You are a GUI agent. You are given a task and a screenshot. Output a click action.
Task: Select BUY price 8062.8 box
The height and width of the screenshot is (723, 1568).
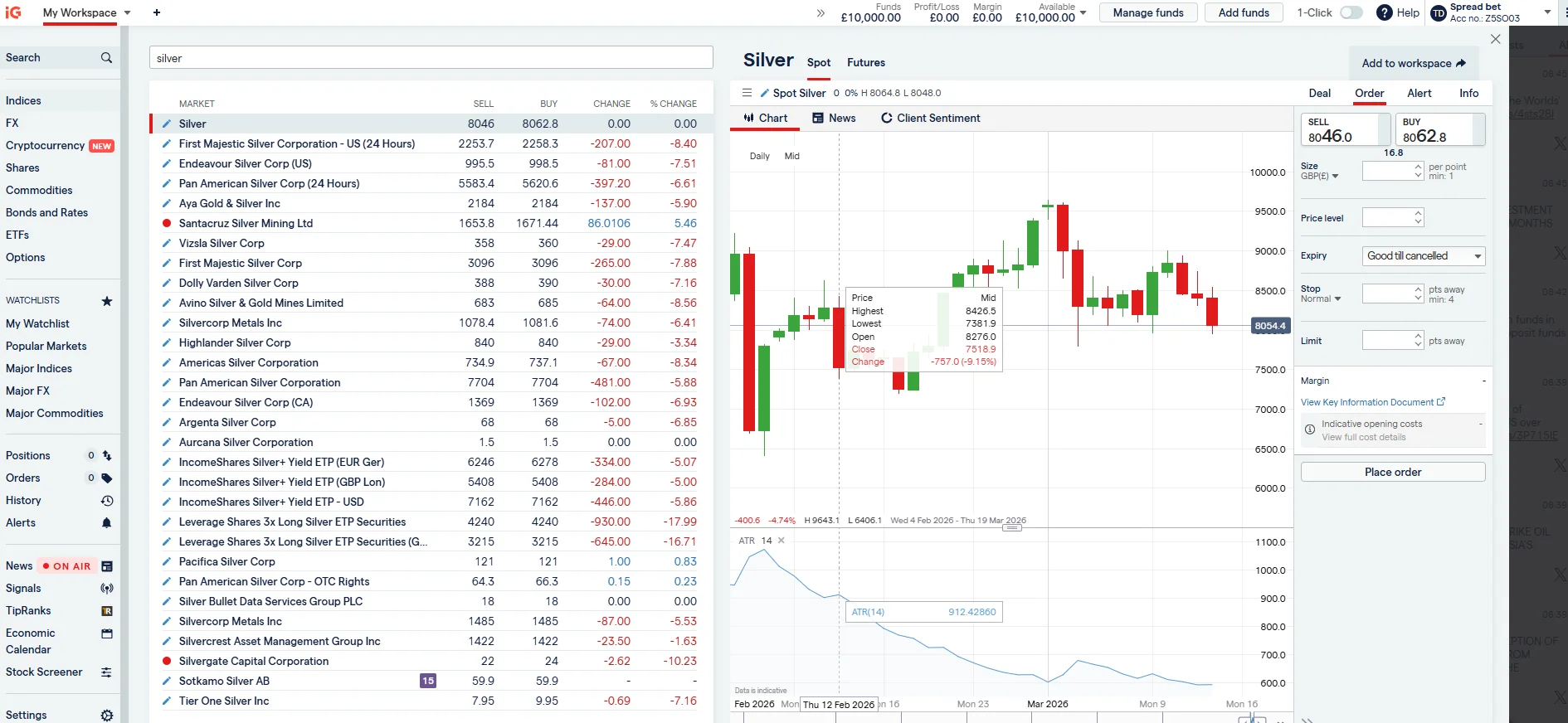point(1440,129)
